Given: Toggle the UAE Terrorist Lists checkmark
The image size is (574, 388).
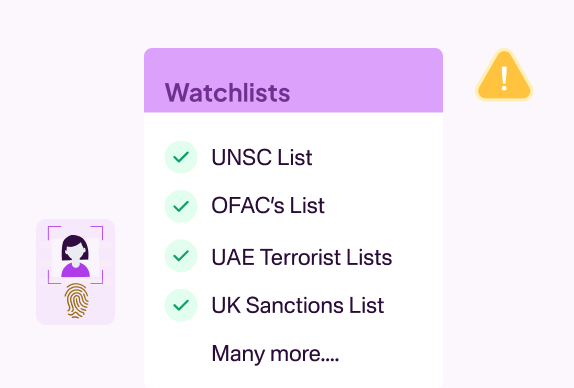Looking at the screenshot, I should [x=181, y=256].
